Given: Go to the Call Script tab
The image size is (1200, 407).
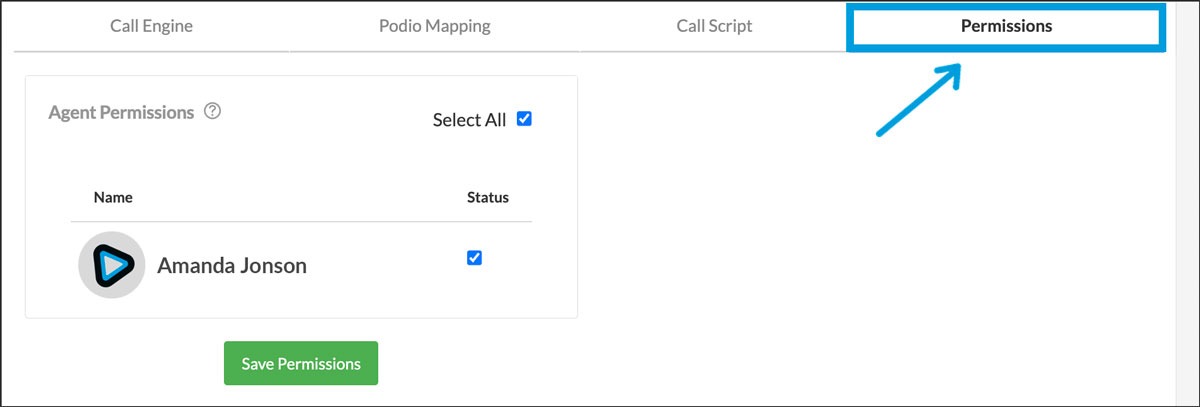Looking at the screenshot, I should coord(714,26).
